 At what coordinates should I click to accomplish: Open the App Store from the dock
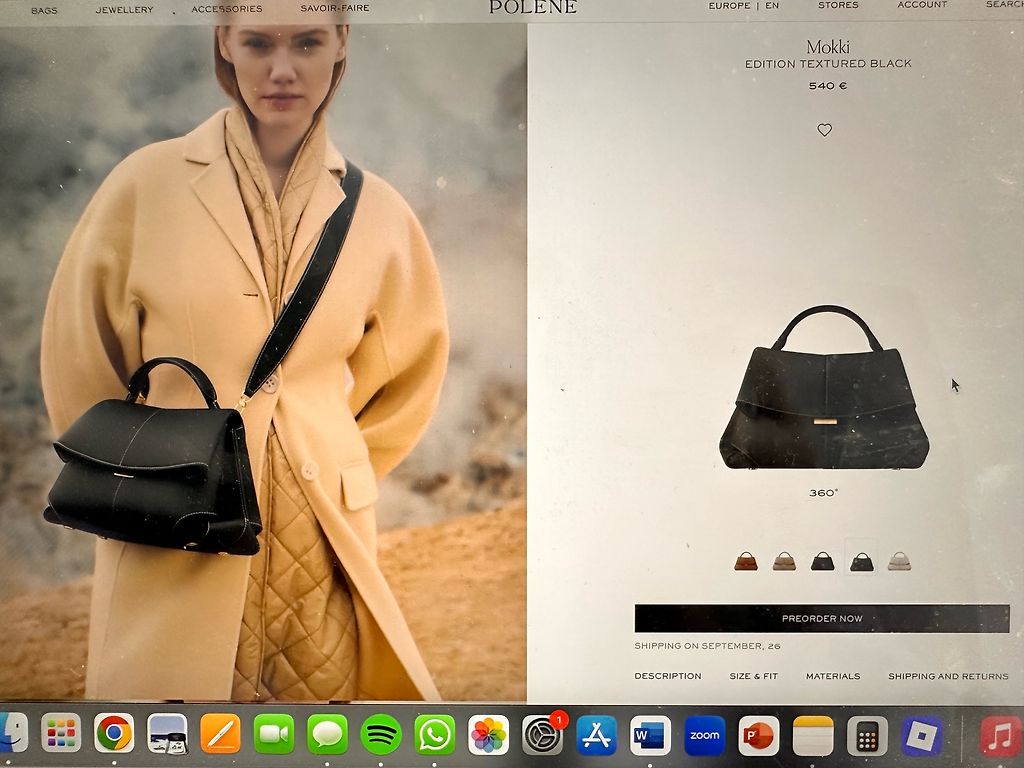tap(596, 735)
